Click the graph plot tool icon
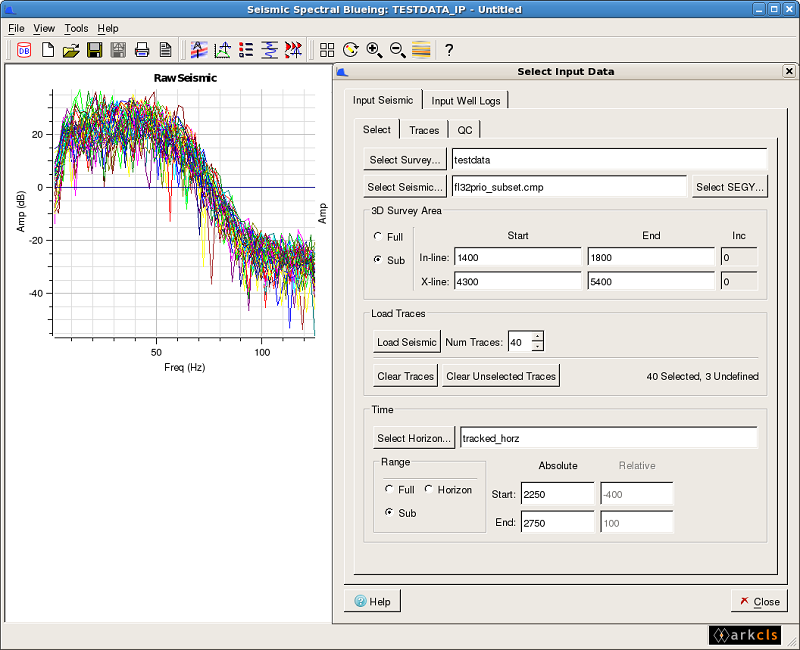This screenshot has width=800, height=650. 222,49
